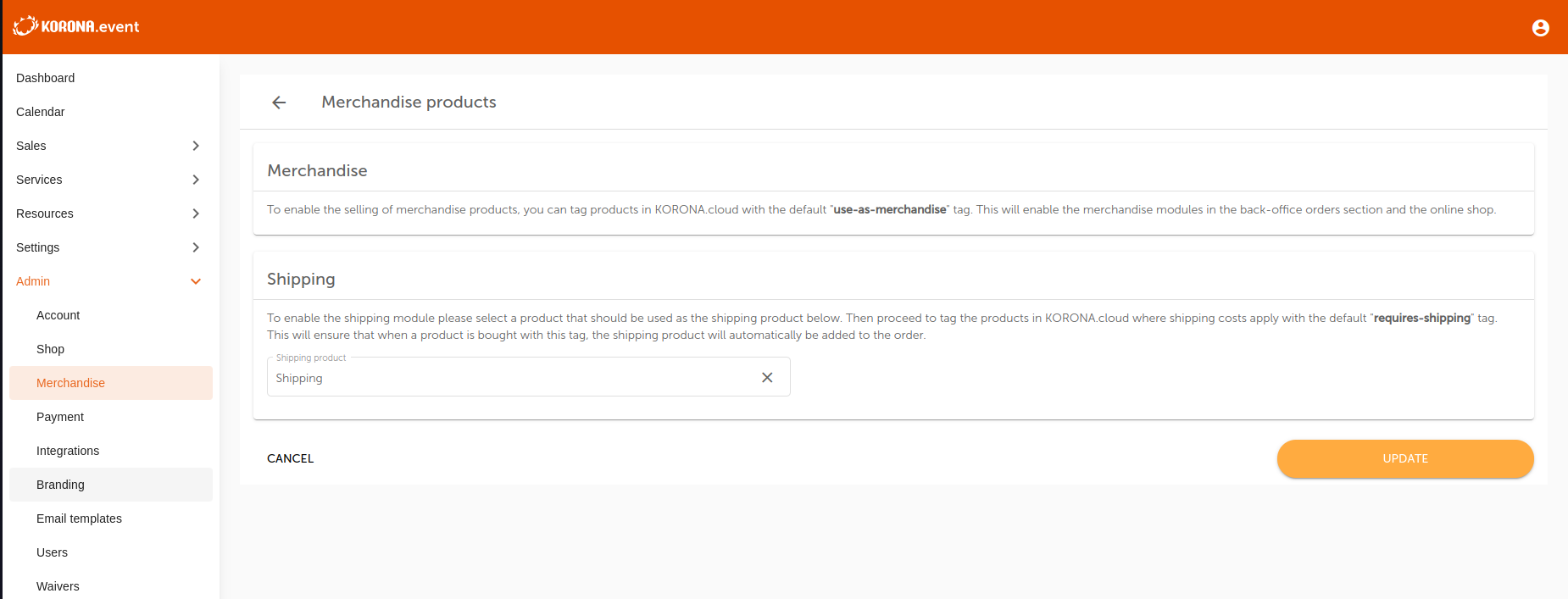Select Account under Admin
This screenshot has width=1568, height=599.
coord(111,315)
